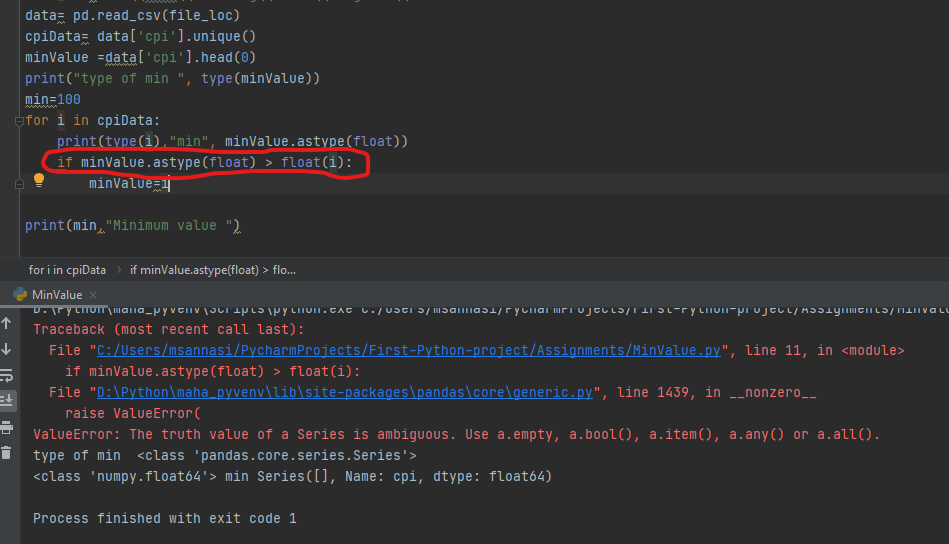Click the numpy.float64 min Series output line
949x544 pixels.
click(x=292, y=476)
